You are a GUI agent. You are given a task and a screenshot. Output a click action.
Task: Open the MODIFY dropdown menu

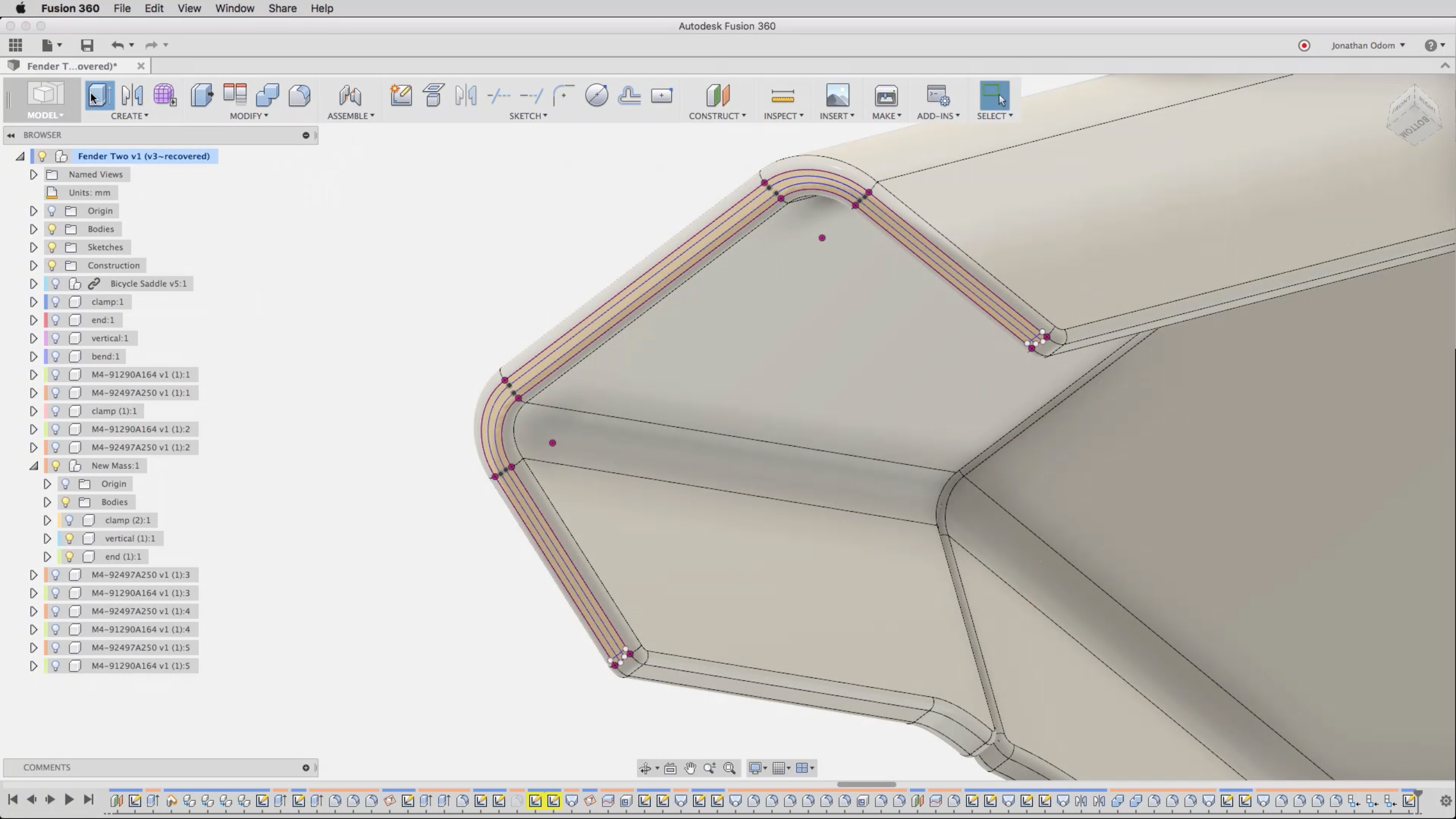(249, 116)
